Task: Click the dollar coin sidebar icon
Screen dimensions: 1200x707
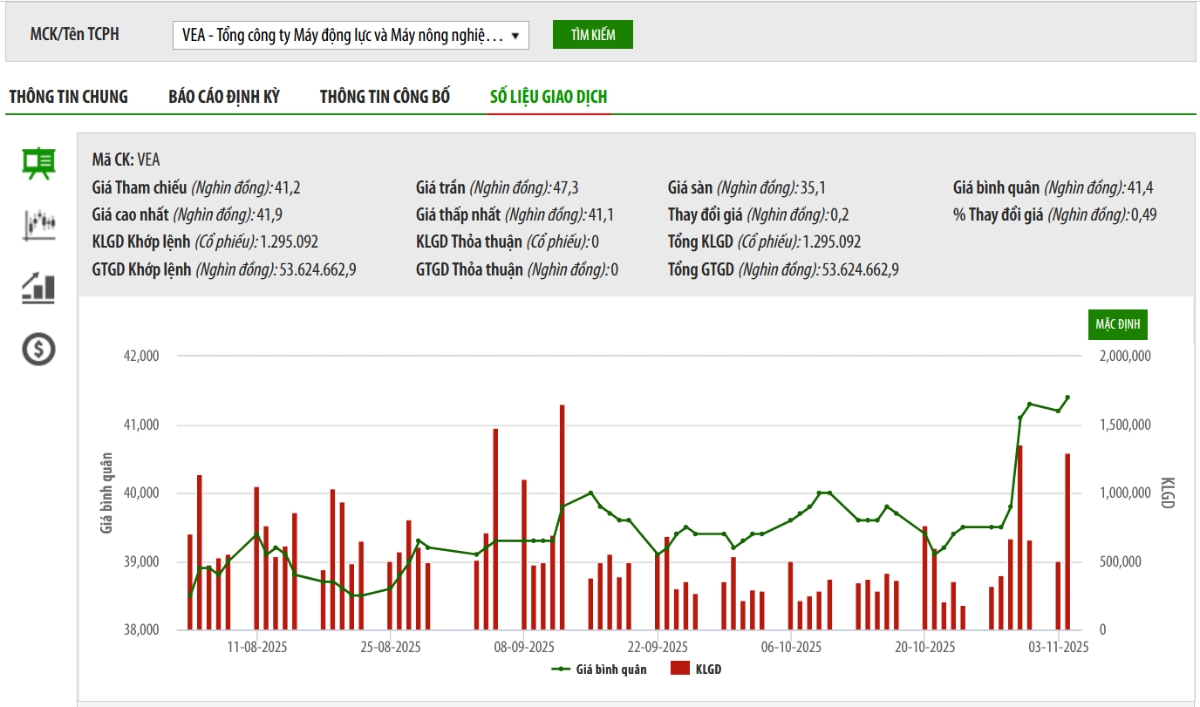Action: [x=39, y=349]
